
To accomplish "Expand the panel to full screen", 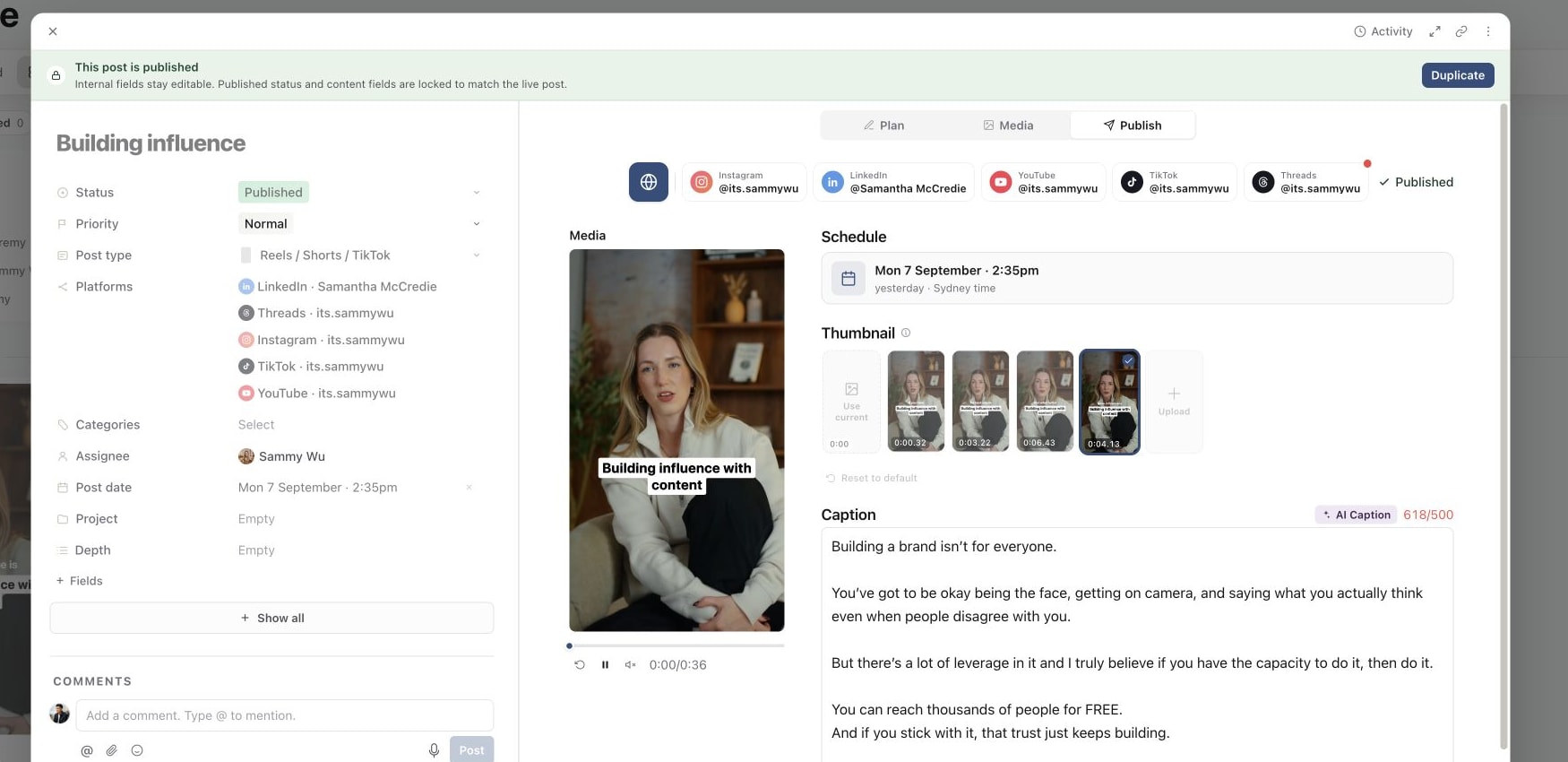I will click(x=1434, y=31).
